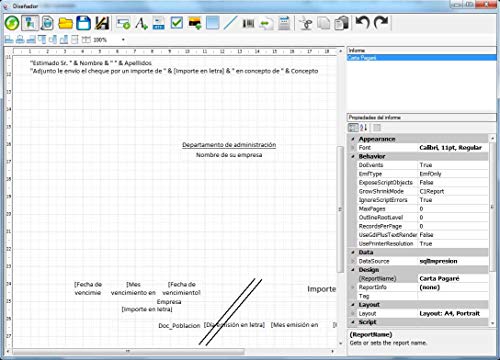This screenshot has width=500, height=360.
Task: Open the zoom level dropdown arrow
Action: (x=123, y=40)
